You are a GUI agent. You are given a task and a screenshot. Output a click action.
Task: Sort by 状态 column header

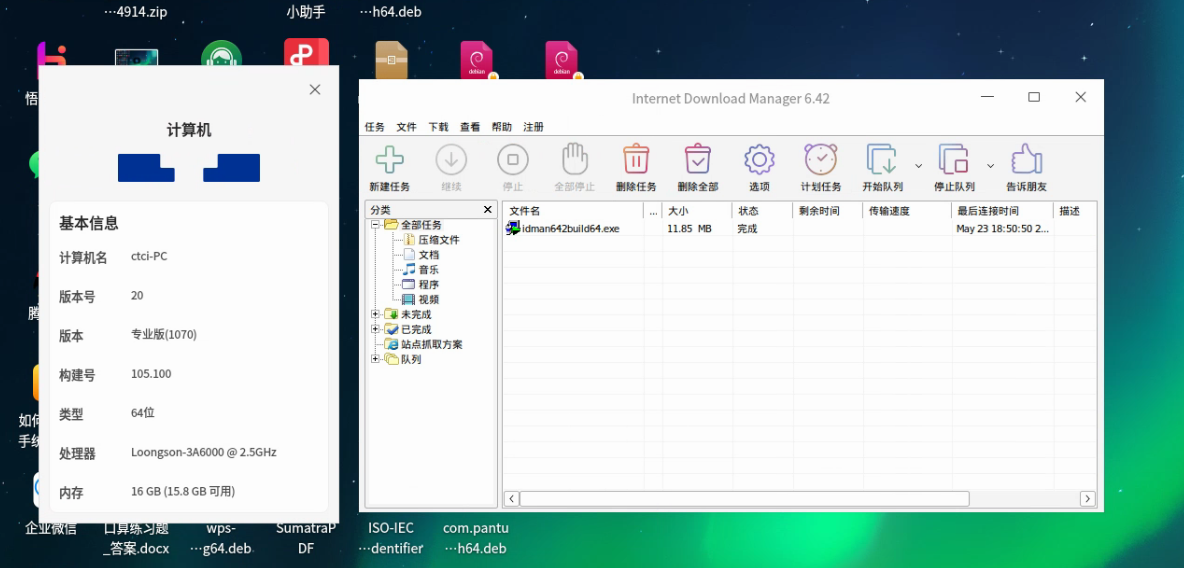point(762,211)
